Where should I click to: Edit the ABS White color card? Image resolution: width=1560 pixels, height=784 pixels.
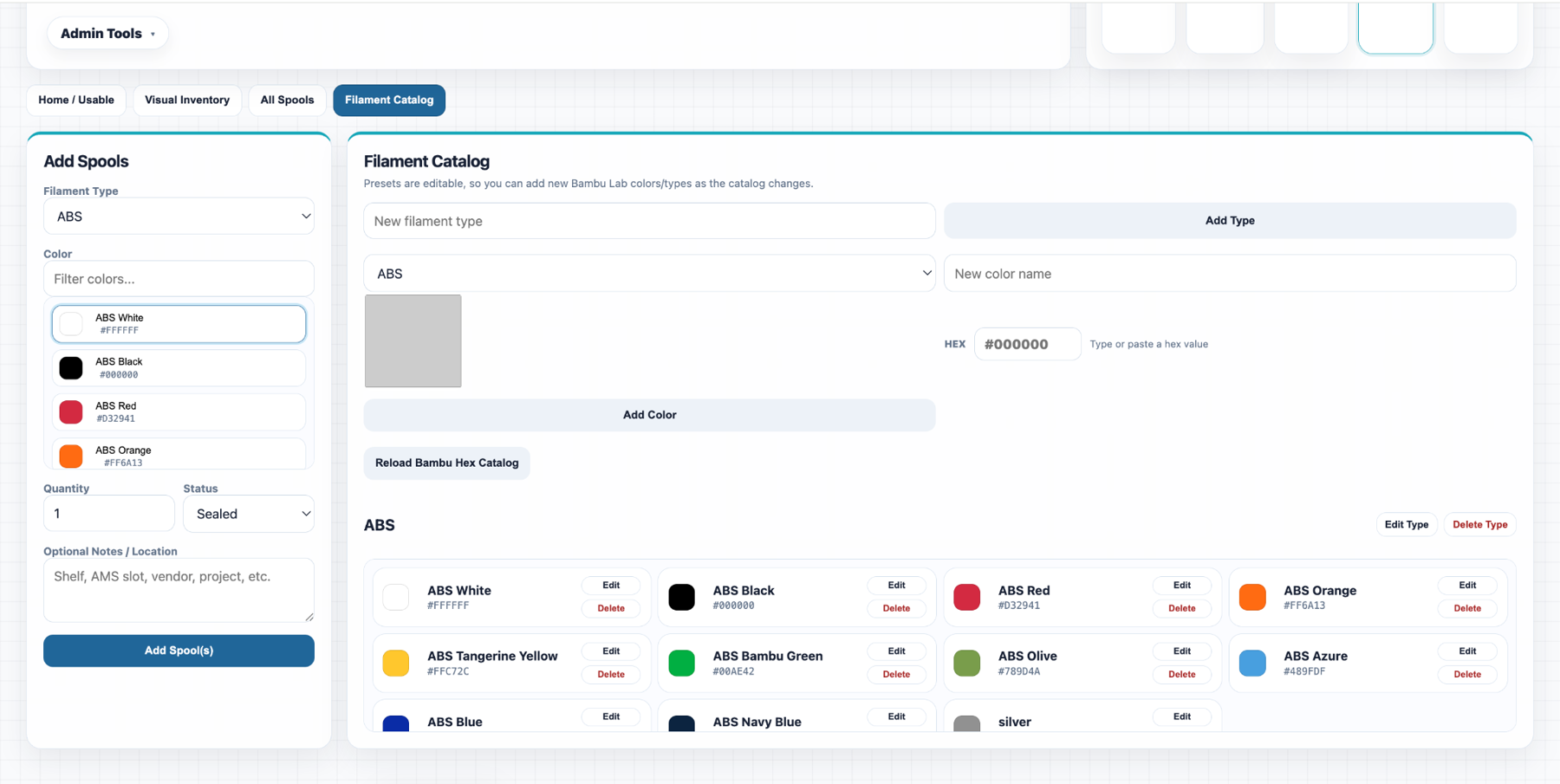tap(611, 586)
